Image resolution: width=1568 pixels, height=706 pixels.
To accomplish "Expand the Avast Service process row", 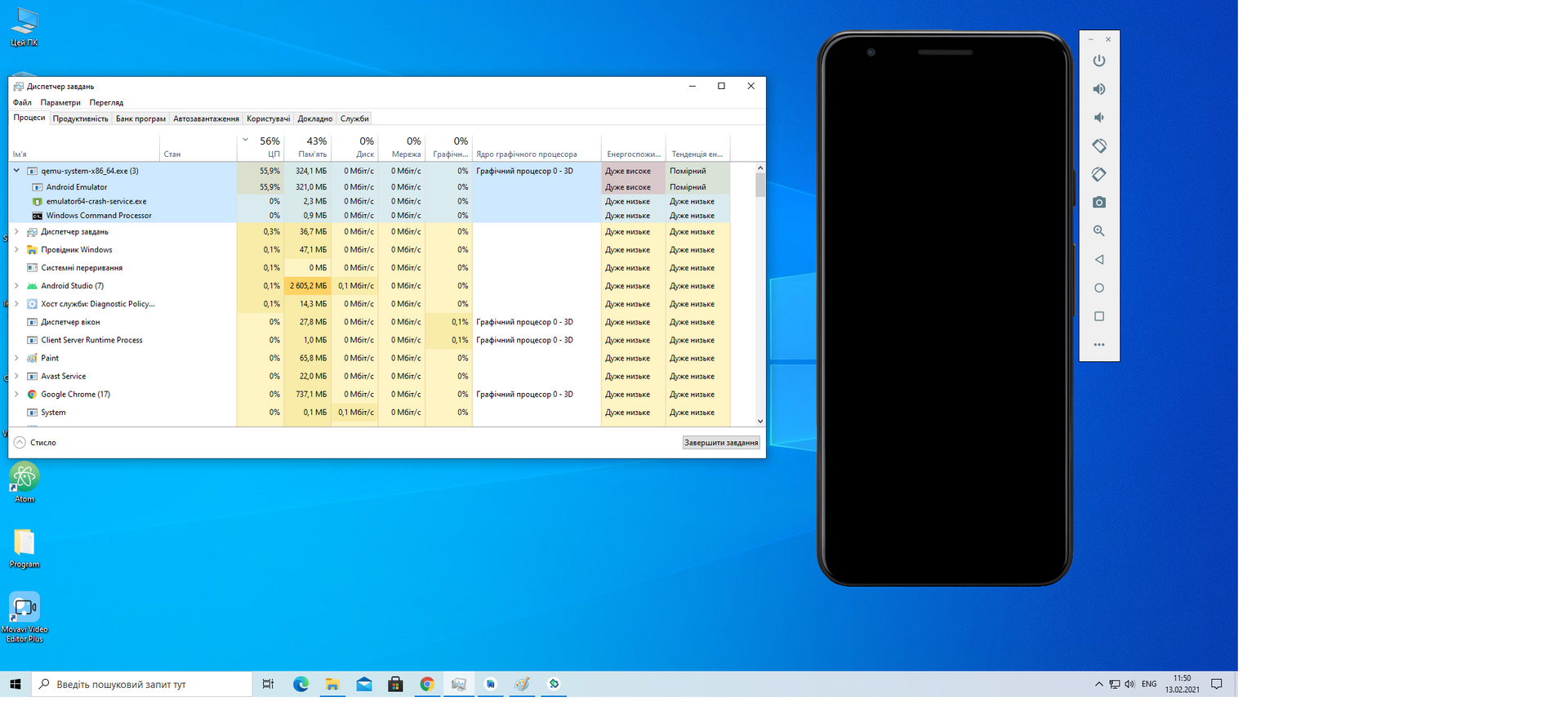I will pos(16,376).
